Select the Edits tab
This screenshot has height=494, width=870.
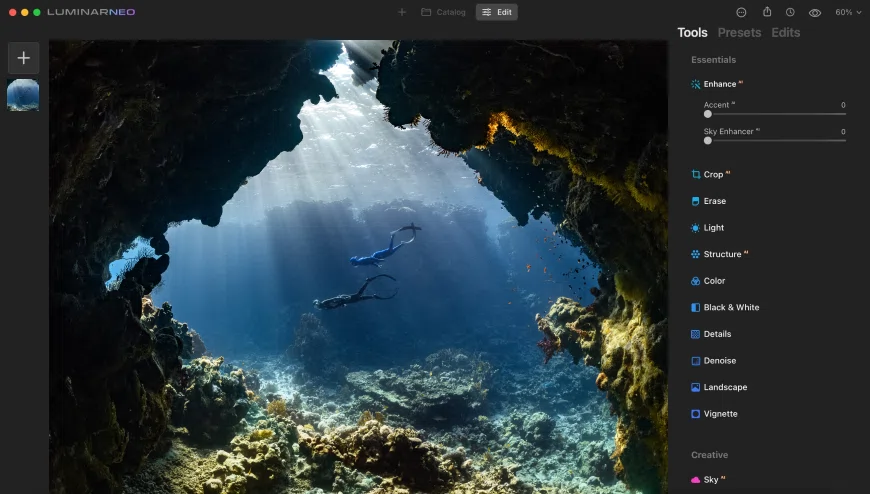786,33
